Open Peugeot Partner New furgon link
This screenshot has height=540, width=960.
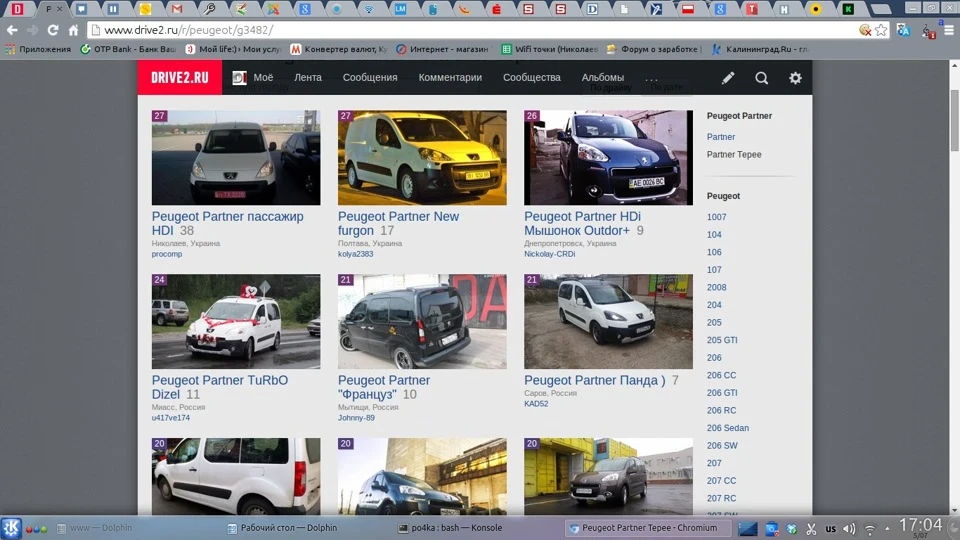[398, 223]
